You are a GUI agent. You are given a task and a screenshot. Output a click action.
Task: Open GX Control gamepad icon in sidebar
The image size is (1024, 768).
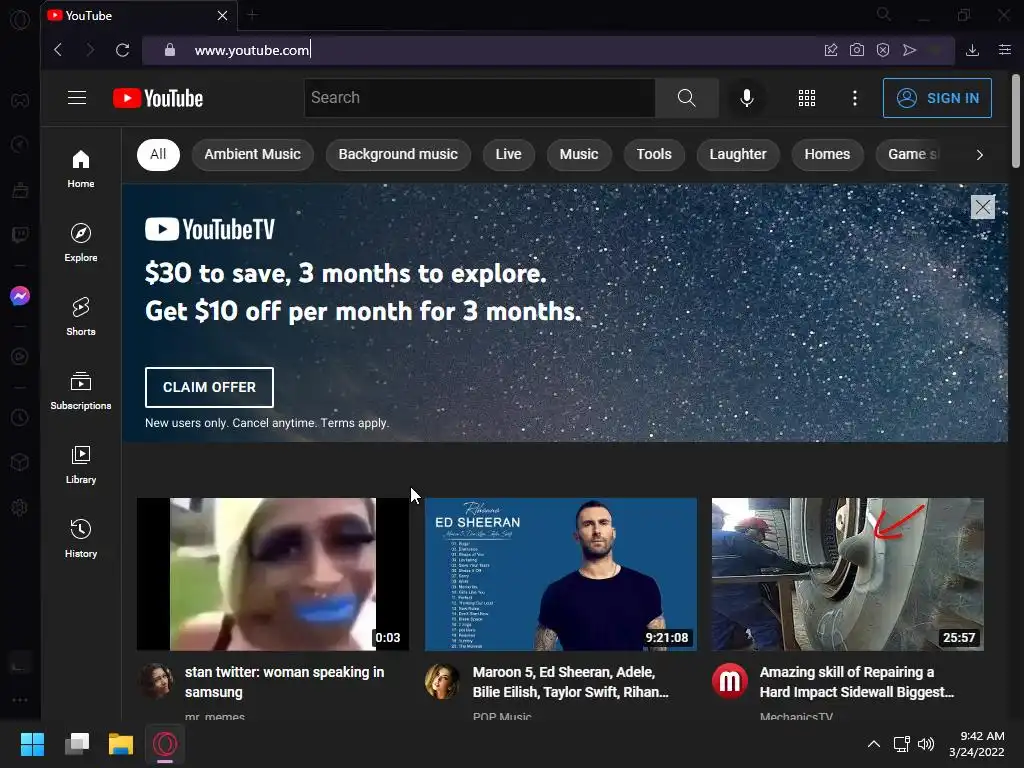[20, 100]
